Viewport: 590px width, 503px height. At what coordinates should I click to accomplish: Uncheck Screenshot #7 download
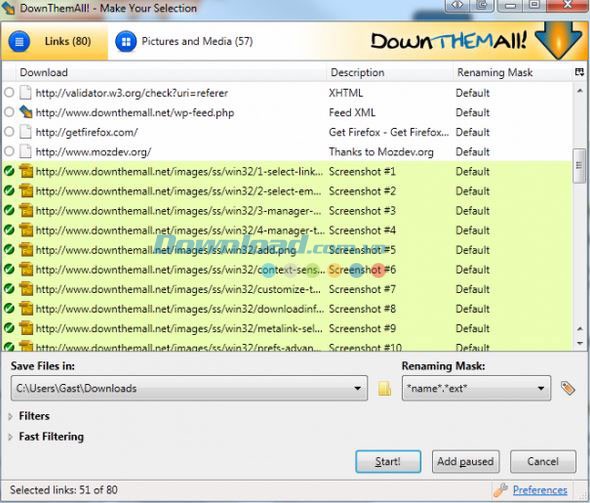(9, 289)
